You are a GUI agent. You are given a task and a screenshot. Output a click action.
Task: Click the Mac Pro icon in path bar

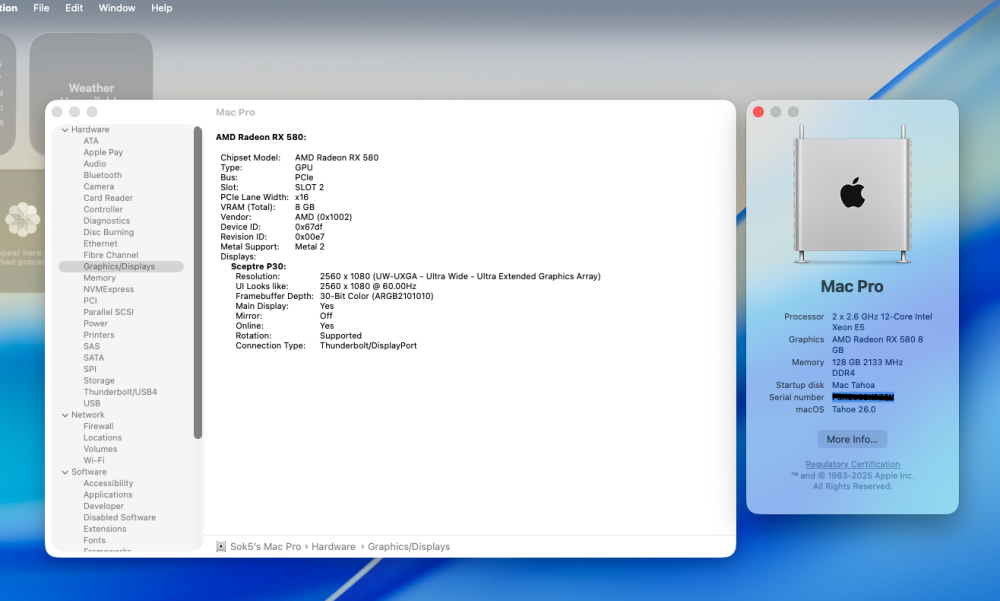tap(221, 547)
